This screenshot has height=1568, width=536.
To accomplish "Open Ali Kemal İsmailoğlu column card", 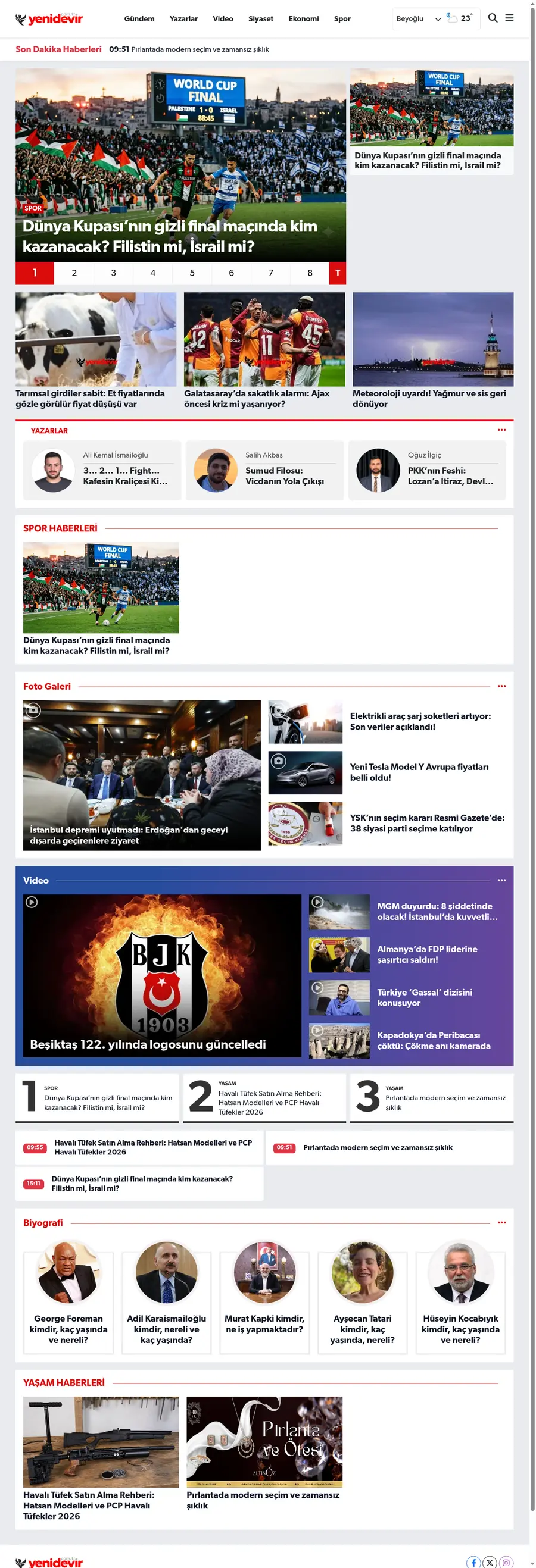I will (102, 471).
